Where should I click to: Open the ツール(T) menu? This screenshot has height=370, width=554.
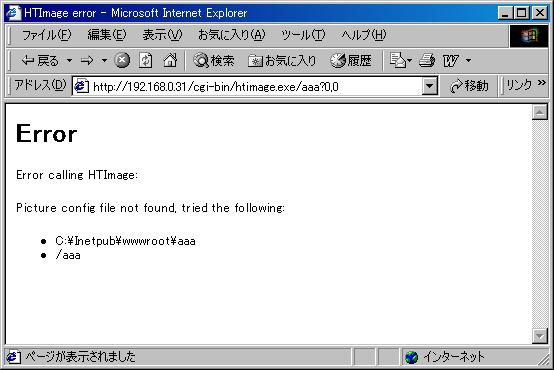[x=303, y=35]
